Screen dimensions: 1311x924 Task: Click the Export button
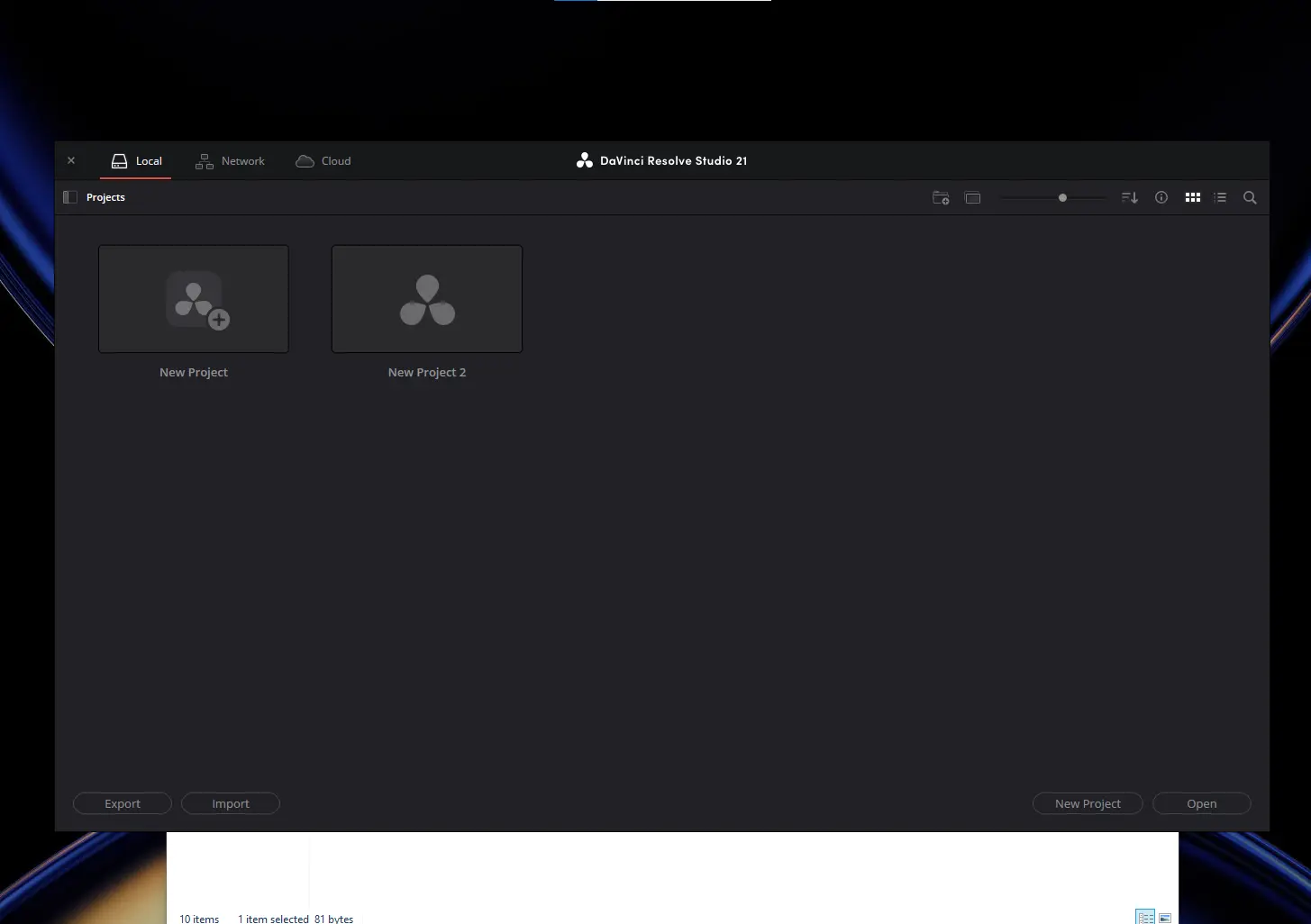coord(123,803)
